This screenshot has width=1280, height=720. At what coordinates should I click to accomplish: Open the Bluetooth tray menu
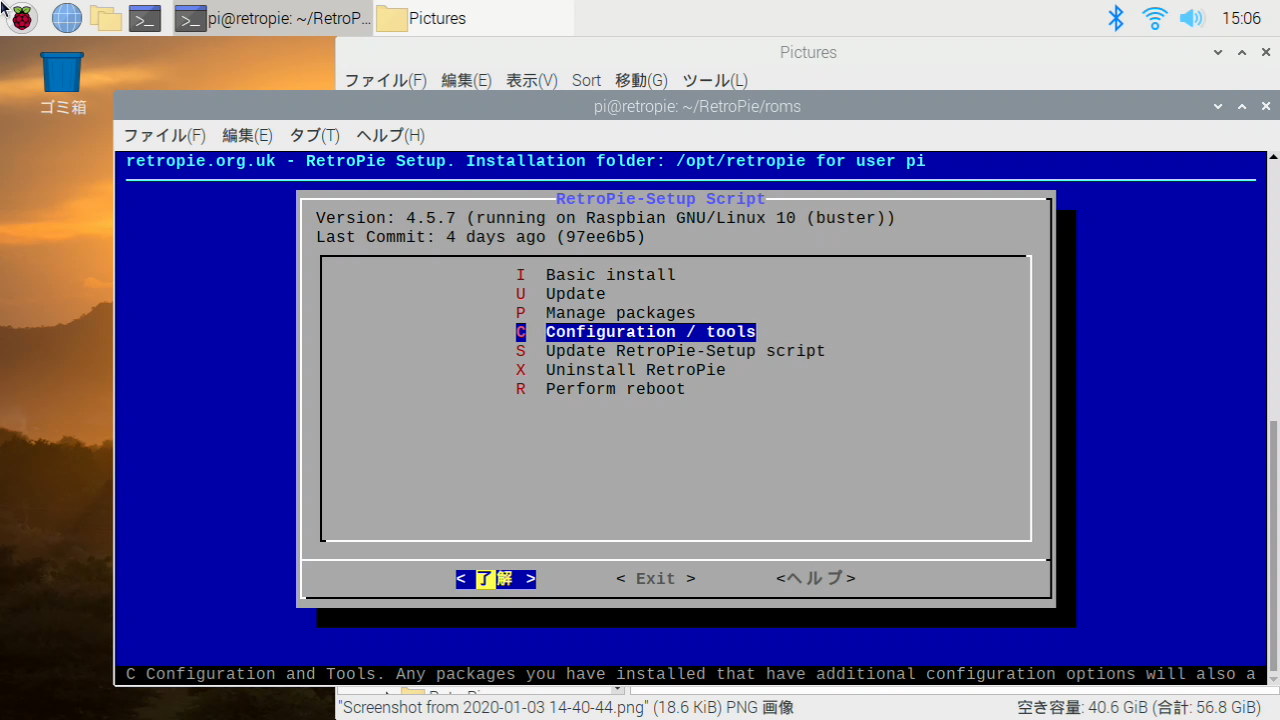point(1116,17)
